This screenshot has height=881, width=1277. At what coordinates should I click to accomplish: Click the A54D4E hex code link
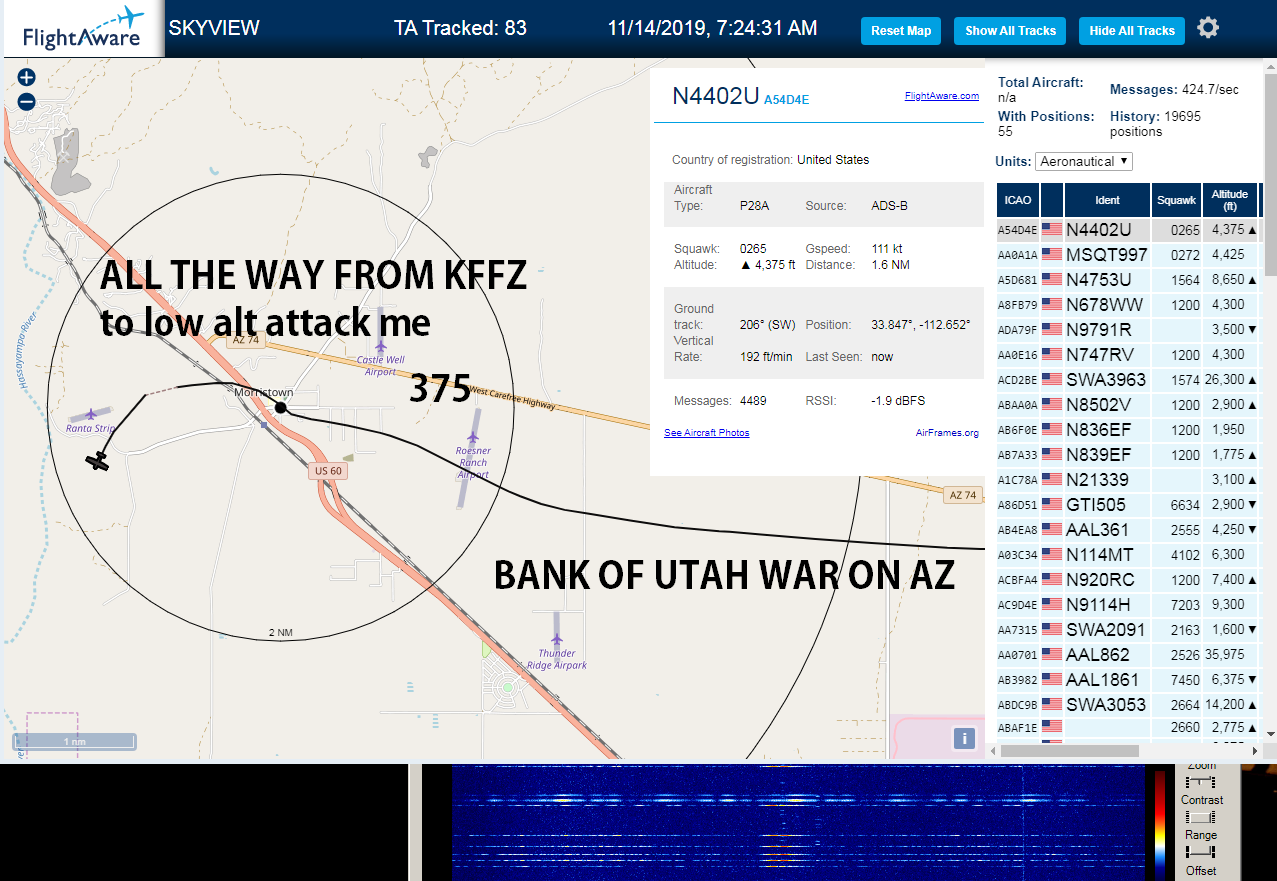click(786, 100)
